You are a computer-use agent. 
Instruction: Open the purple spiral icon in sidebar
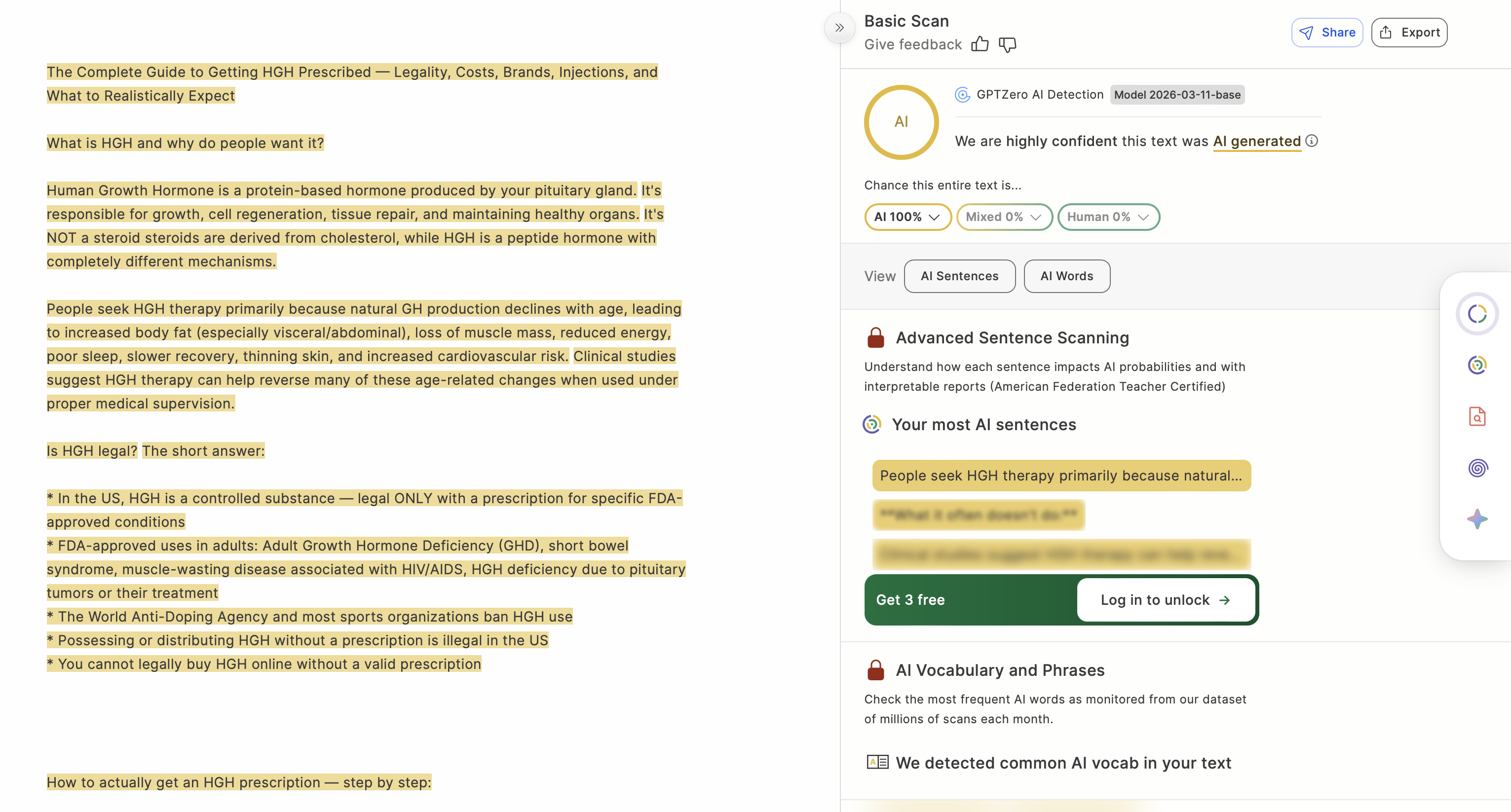point(1477,468)
